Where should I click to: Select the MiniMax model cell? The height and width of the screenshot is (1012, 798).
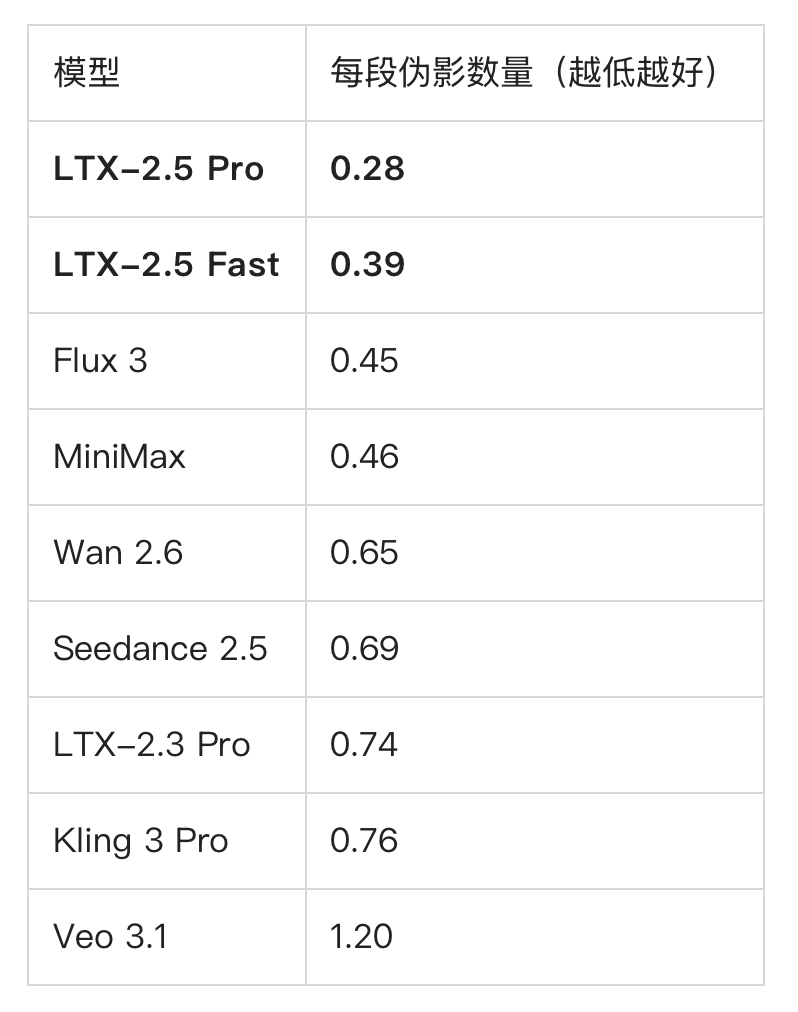pos(167,458)
